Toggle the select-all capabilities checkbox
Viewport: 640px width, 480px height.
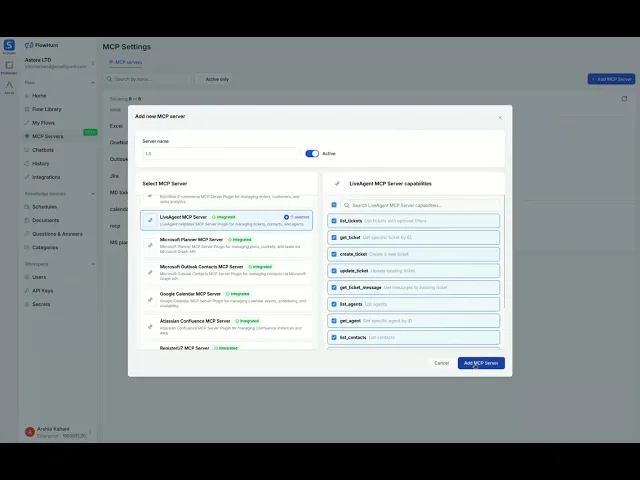(334, 205)
